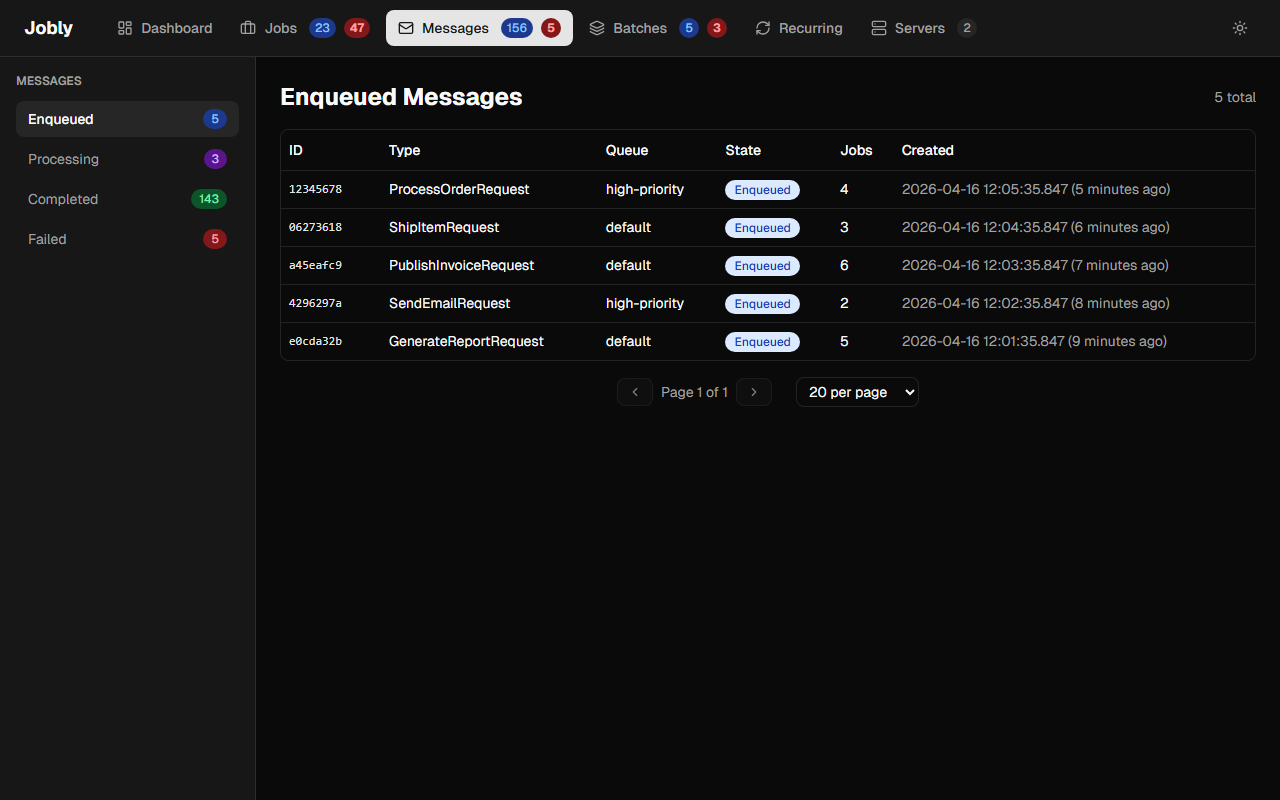This screenshot has height=800, width=1280.
Task: Click the Jobly logo
Action: (x=49, y=28)
